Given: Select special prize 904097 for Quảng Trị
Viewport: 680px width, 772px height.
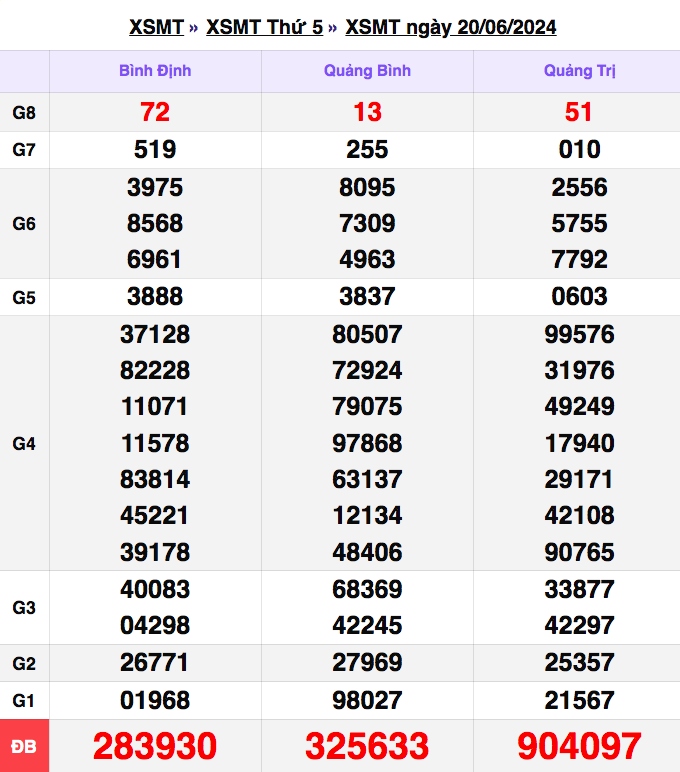Looking at the screenshot, I should (580, 746).
